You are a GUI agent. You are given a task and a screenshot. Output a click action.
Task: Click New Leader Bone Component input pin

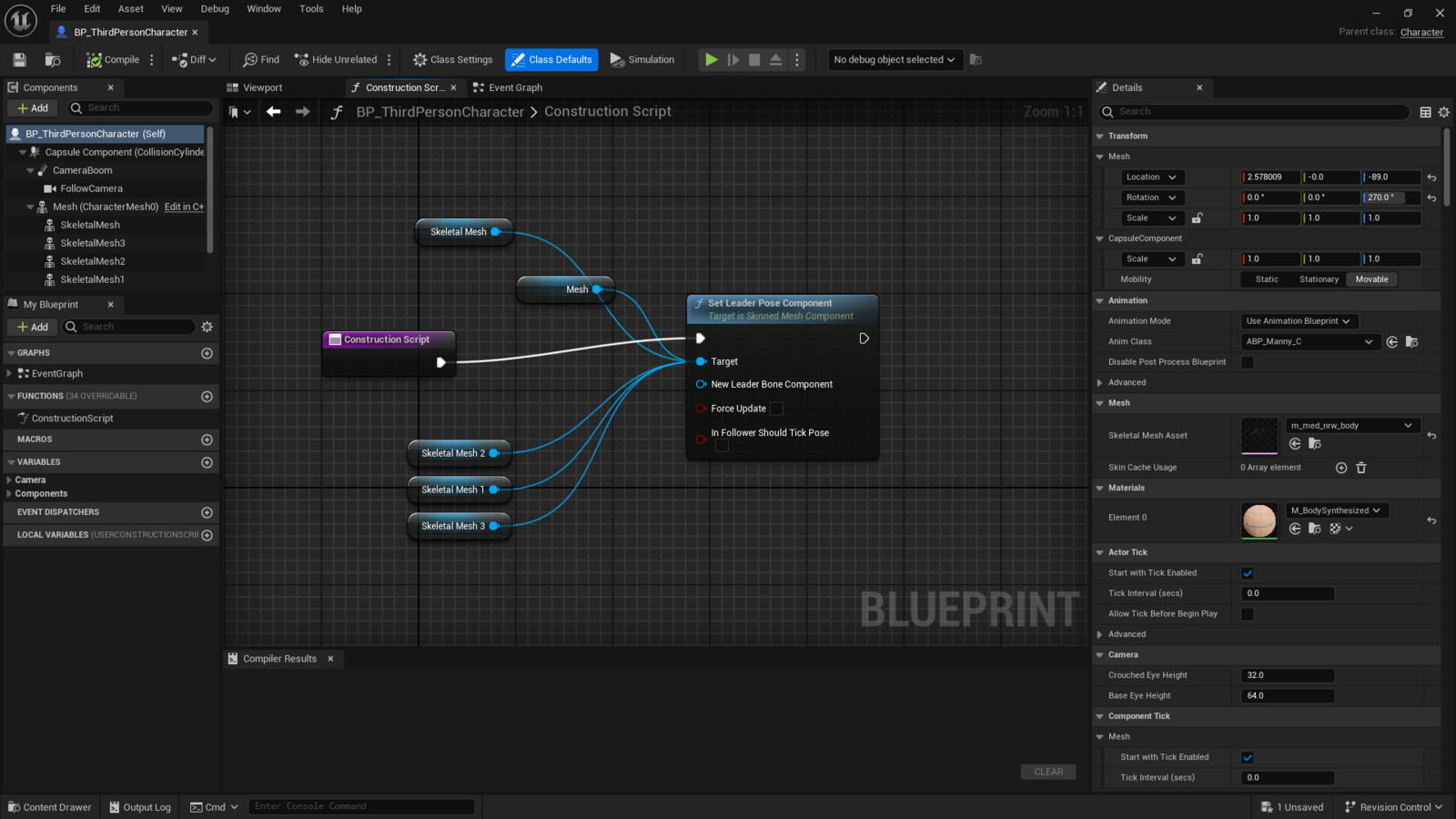[701, 384]
